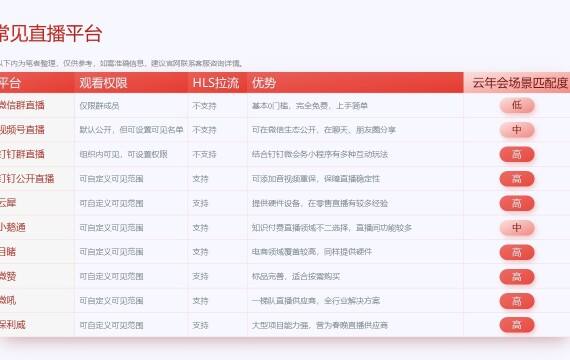Click 支持 in the 云犀 row
This screenshot has width=570, height=360.
click(200, 203)
